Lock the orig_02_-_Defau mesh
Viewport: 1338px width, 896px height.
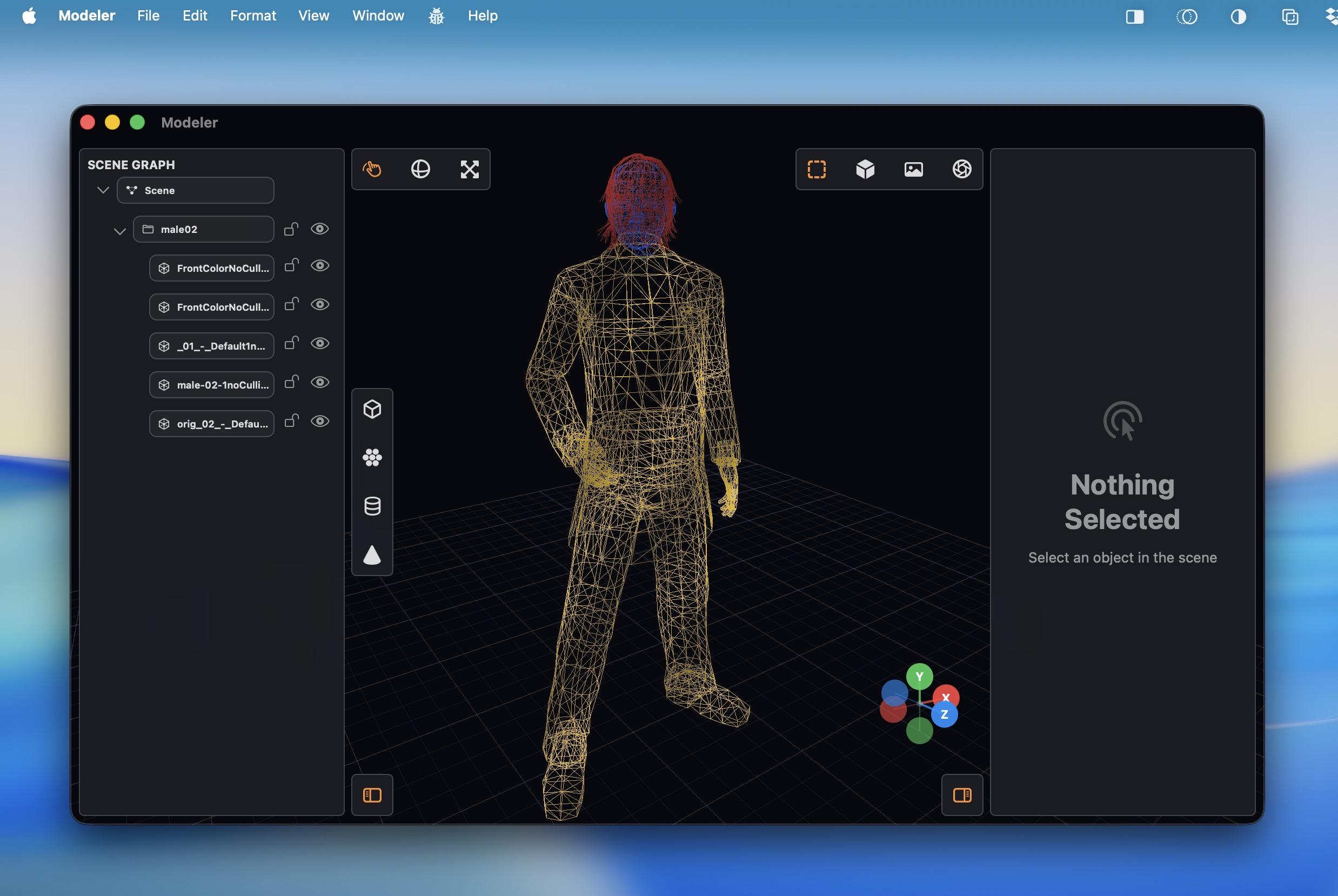[x=291, y=421]
